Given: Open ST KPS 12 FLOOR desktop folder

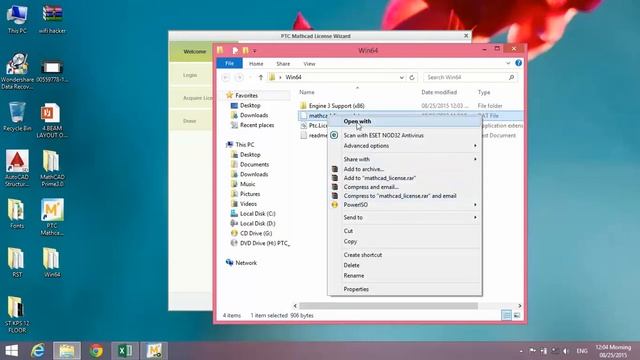Looking at the screenshot, I should [x=17, y=315].
